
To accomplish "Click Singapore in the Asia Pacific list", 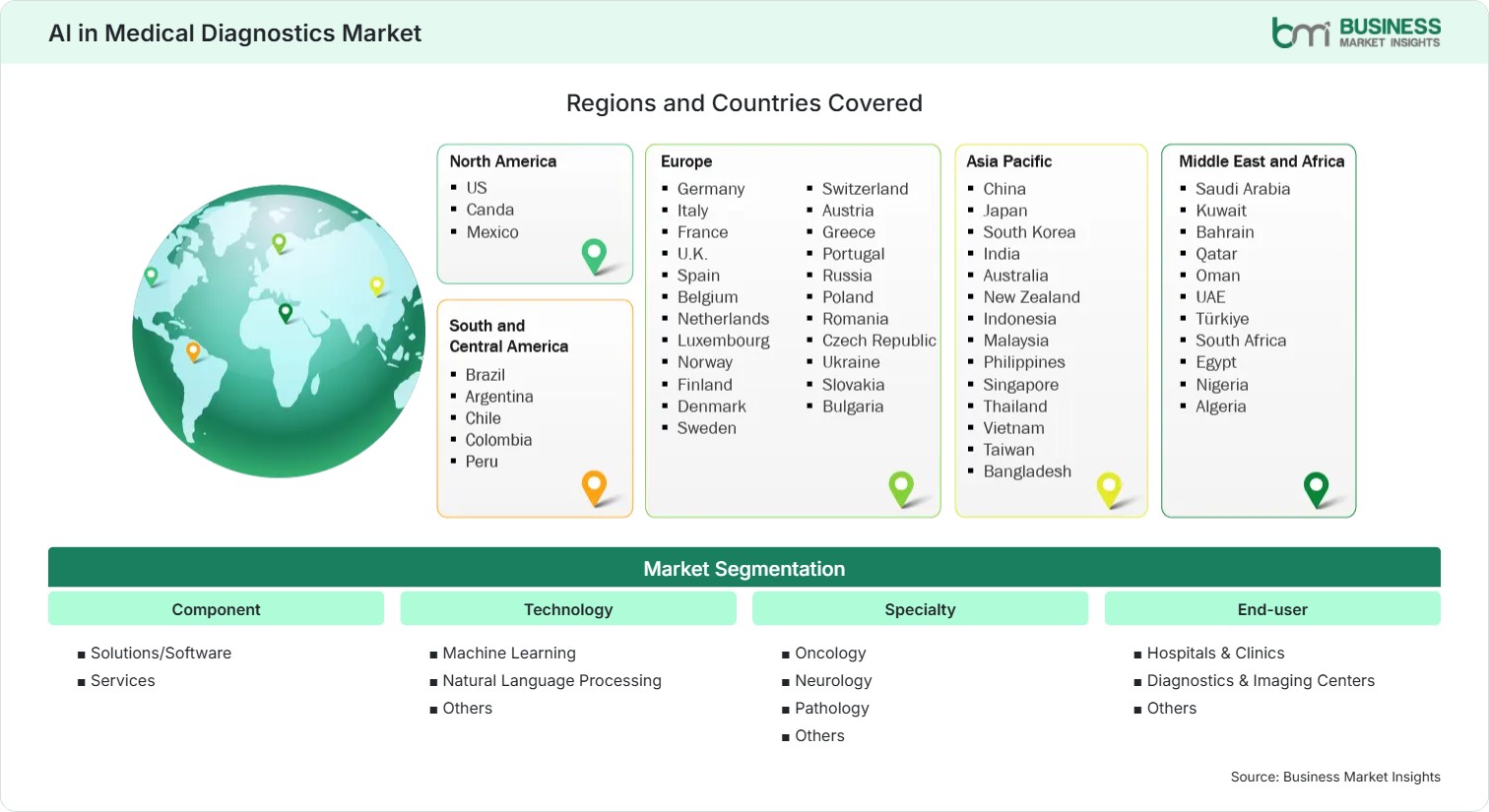I will click(1021, 385).
